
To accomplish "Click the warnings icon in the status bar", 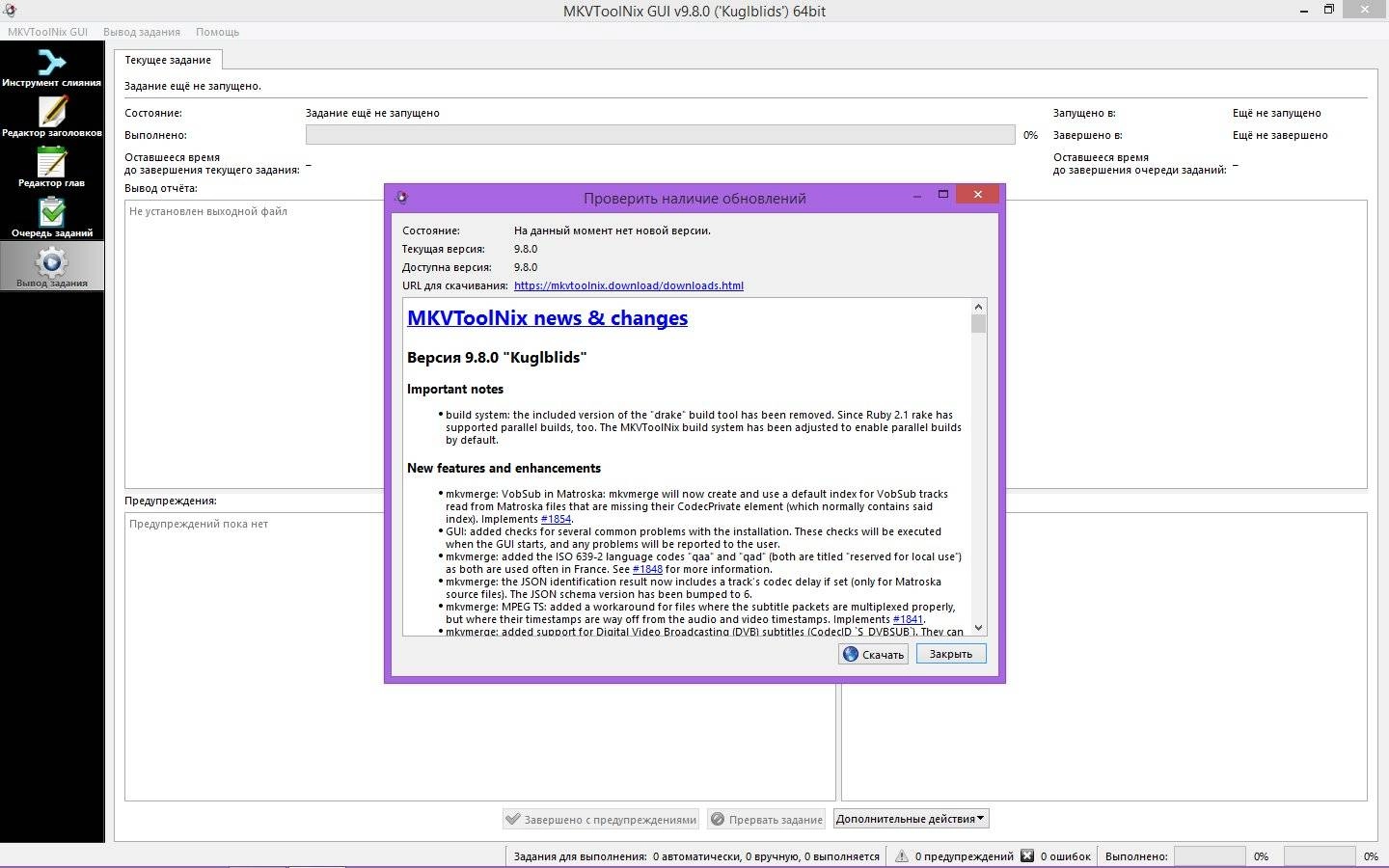I will click(x=902, y=856).
